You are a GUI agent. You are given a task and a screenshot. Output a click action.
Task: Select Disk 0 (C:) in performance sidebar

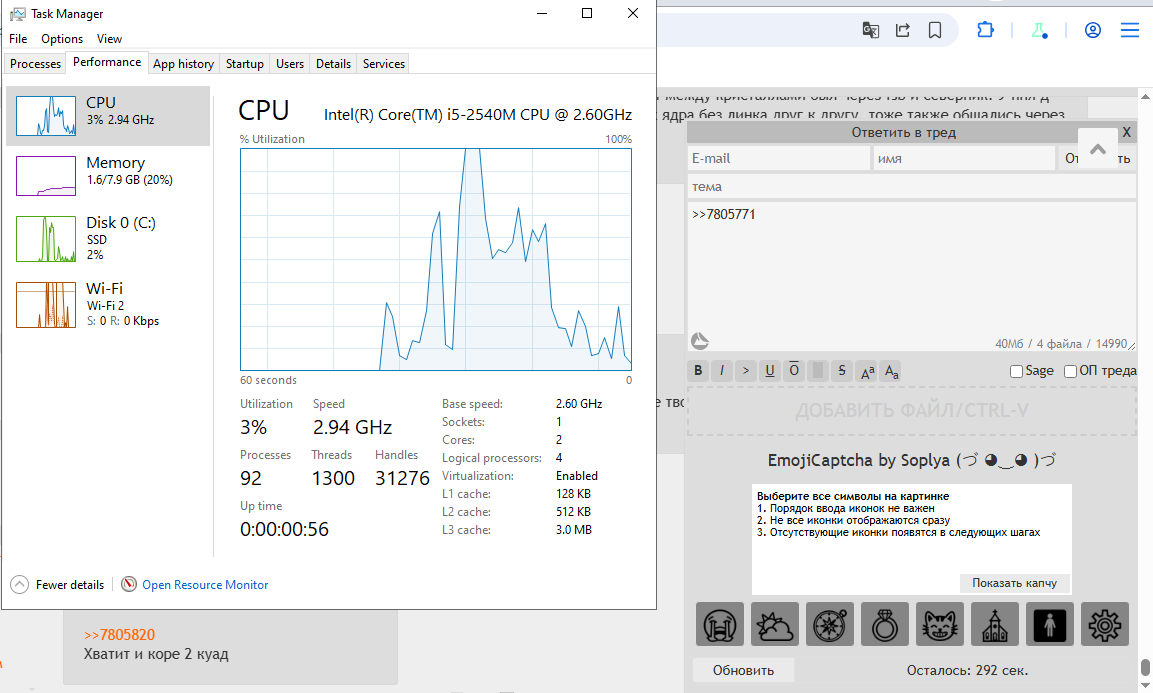(x=107, y=238)
